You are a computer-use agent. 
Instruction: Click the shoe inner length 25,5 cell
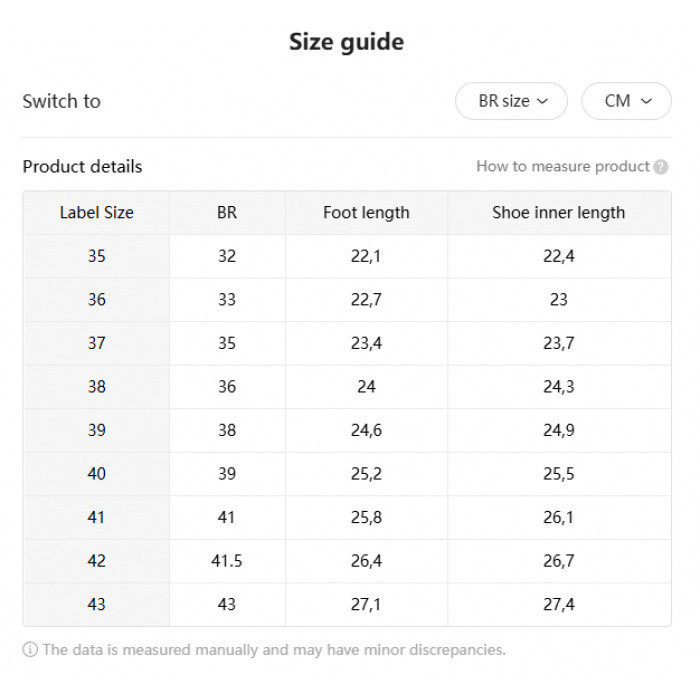click(558, 474)
